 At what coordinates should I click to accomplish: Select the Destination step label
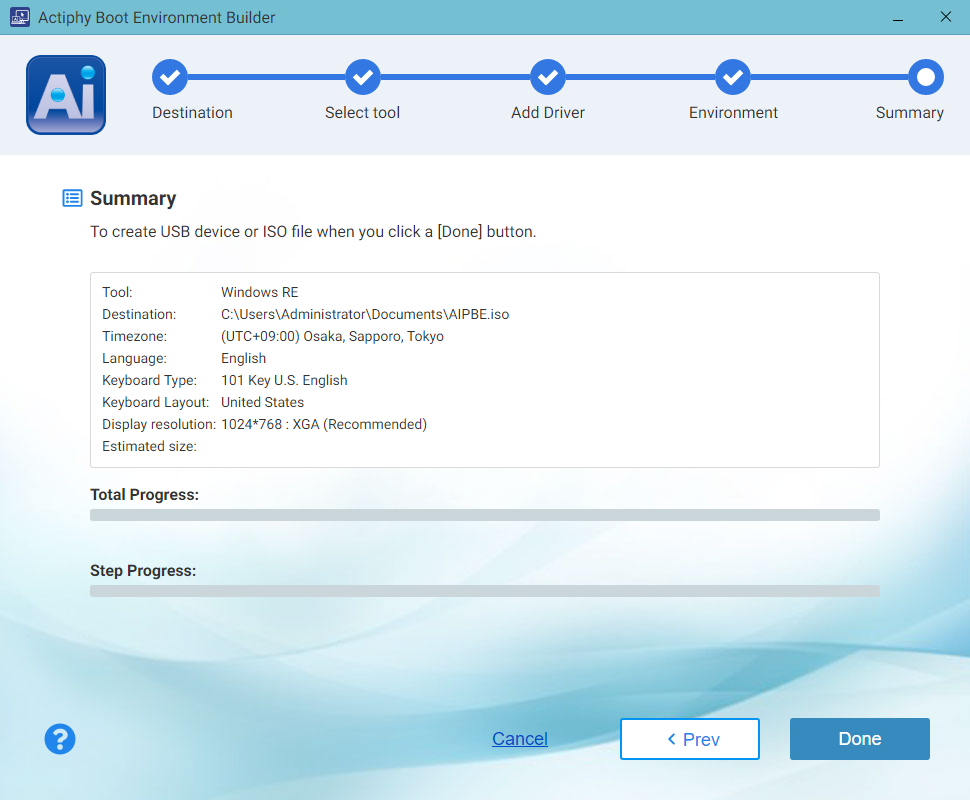click(192, 113)
